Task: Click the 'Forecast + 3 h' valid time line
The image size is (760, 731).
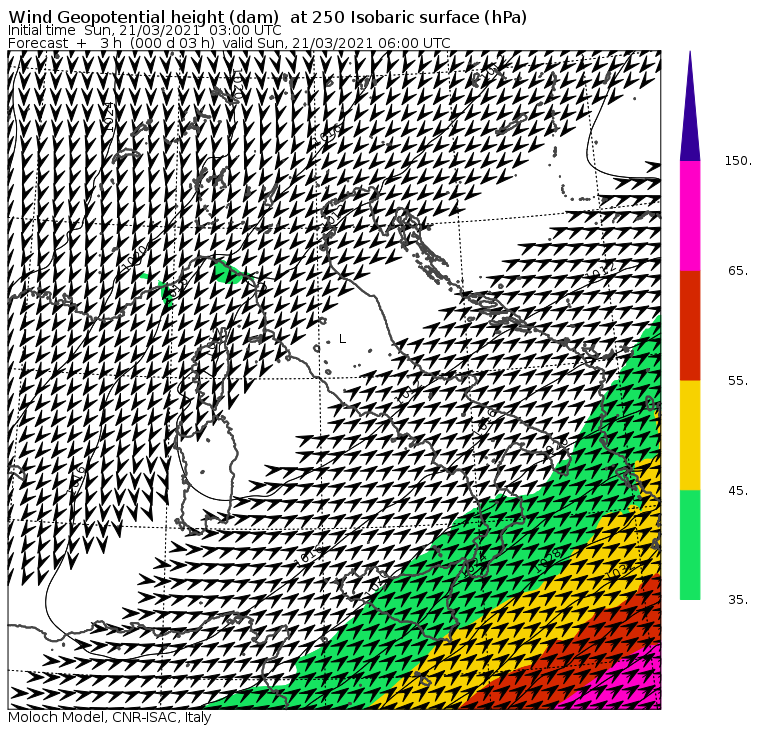Action: [x=229, y=43]
